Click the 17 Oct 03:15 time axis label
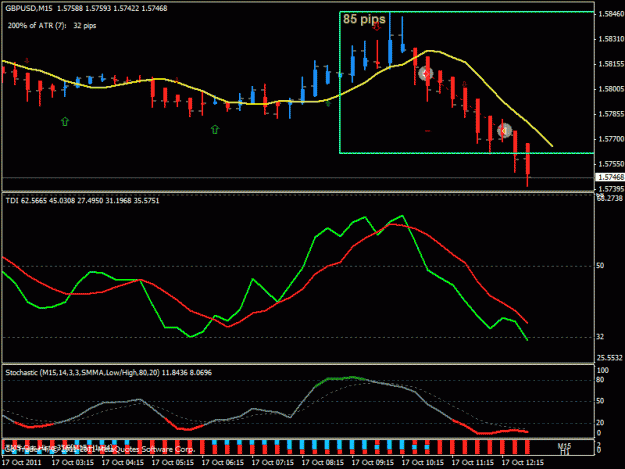625x469 pixels. 73,462
